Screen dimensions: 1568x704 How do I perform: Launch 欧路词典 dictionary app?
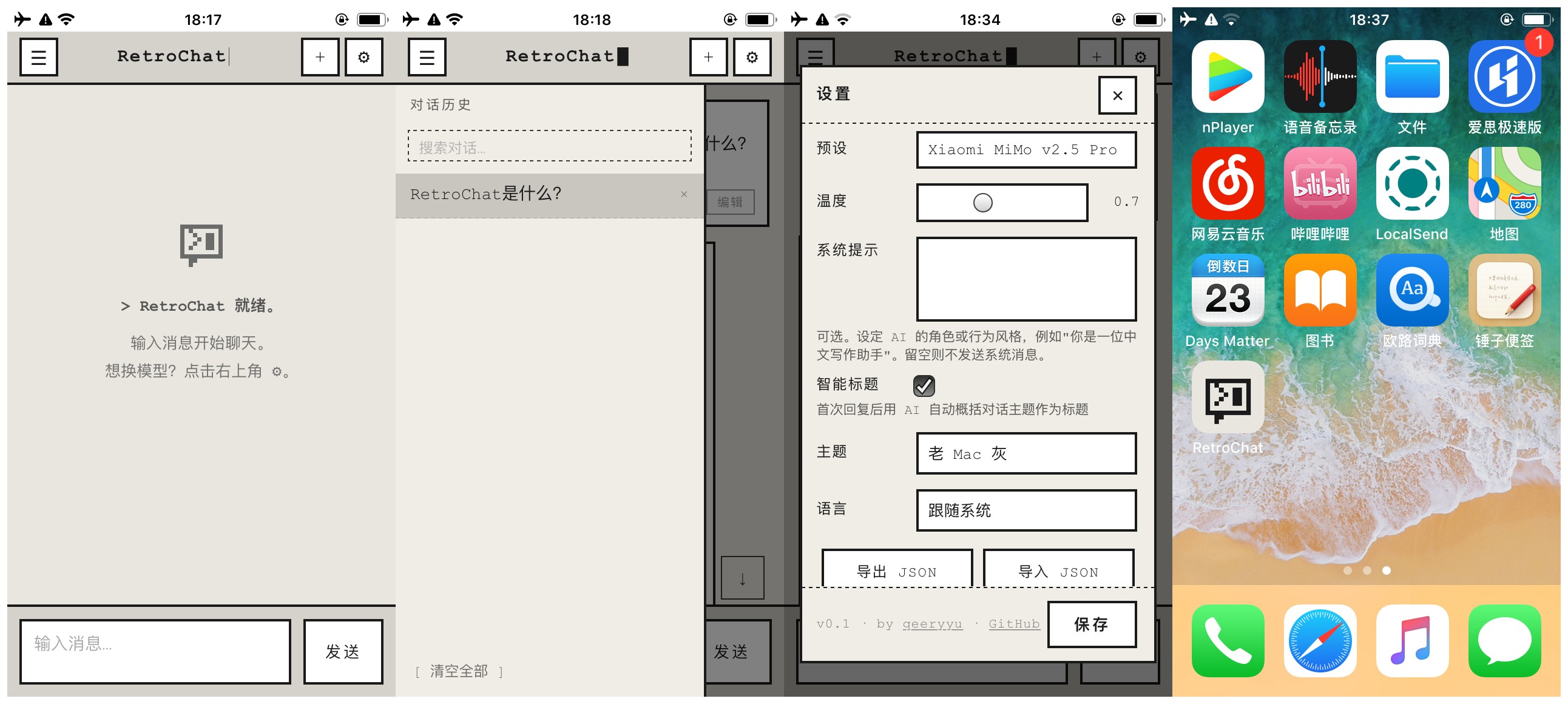click(x=1412, y=291)
